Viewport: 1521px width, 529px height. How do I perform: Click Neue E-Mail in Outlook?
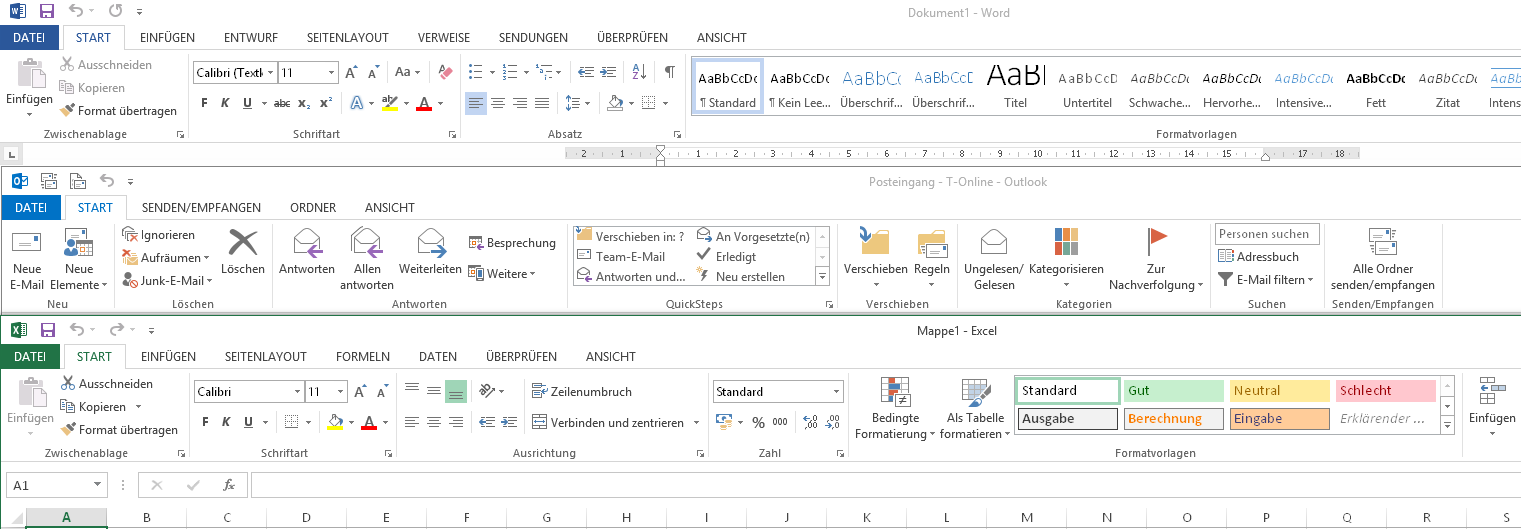27,260
